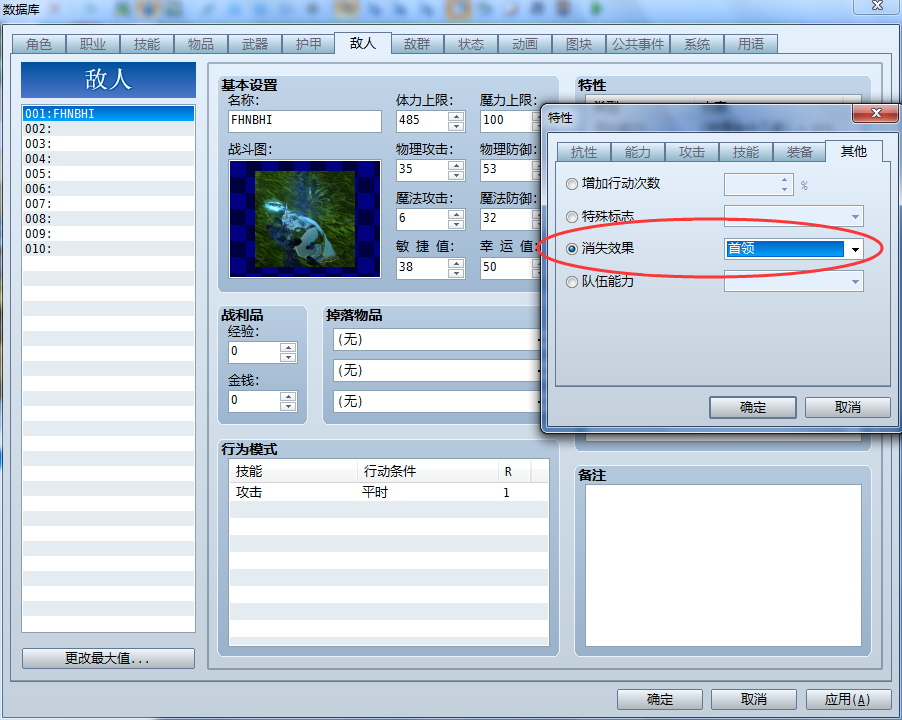This screenshot has height=720, width=902.
Task: Adjust the 物理攻击 spinner arrows
Action: coord(456,170)
